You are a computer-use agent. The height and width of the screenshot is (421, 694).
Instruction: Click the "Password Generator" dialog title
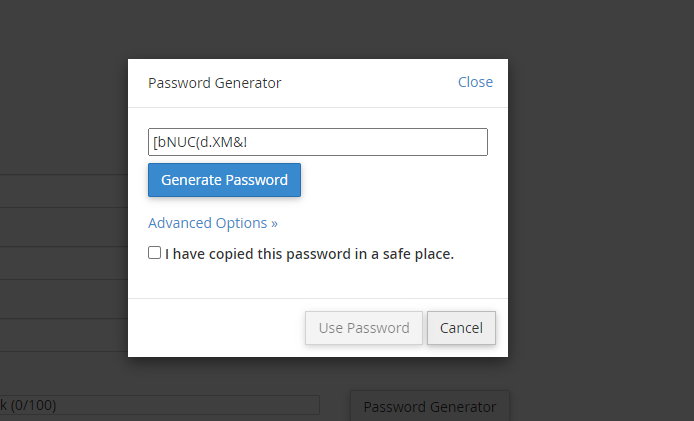pyautogui.click(x=214, y=83)
